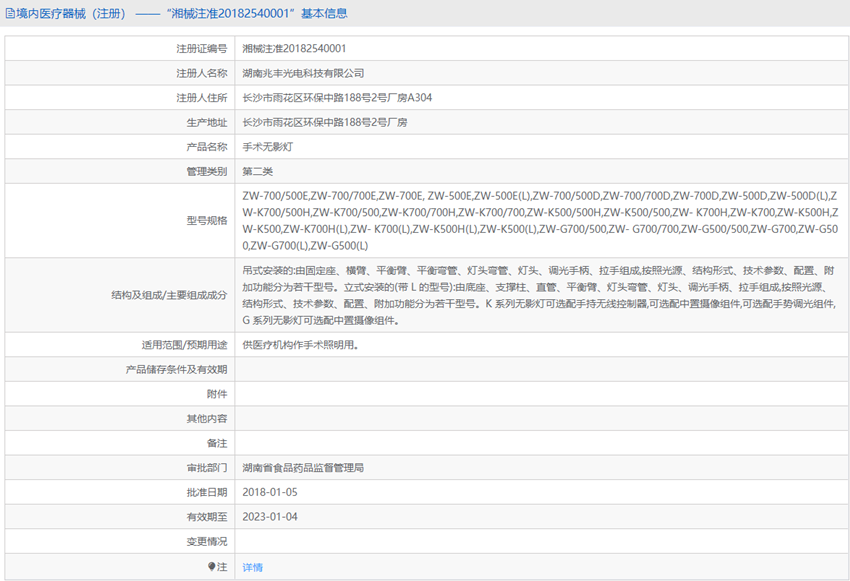
Task: Click the registrant address ending in 厂房A304
Action: point(337,98)
